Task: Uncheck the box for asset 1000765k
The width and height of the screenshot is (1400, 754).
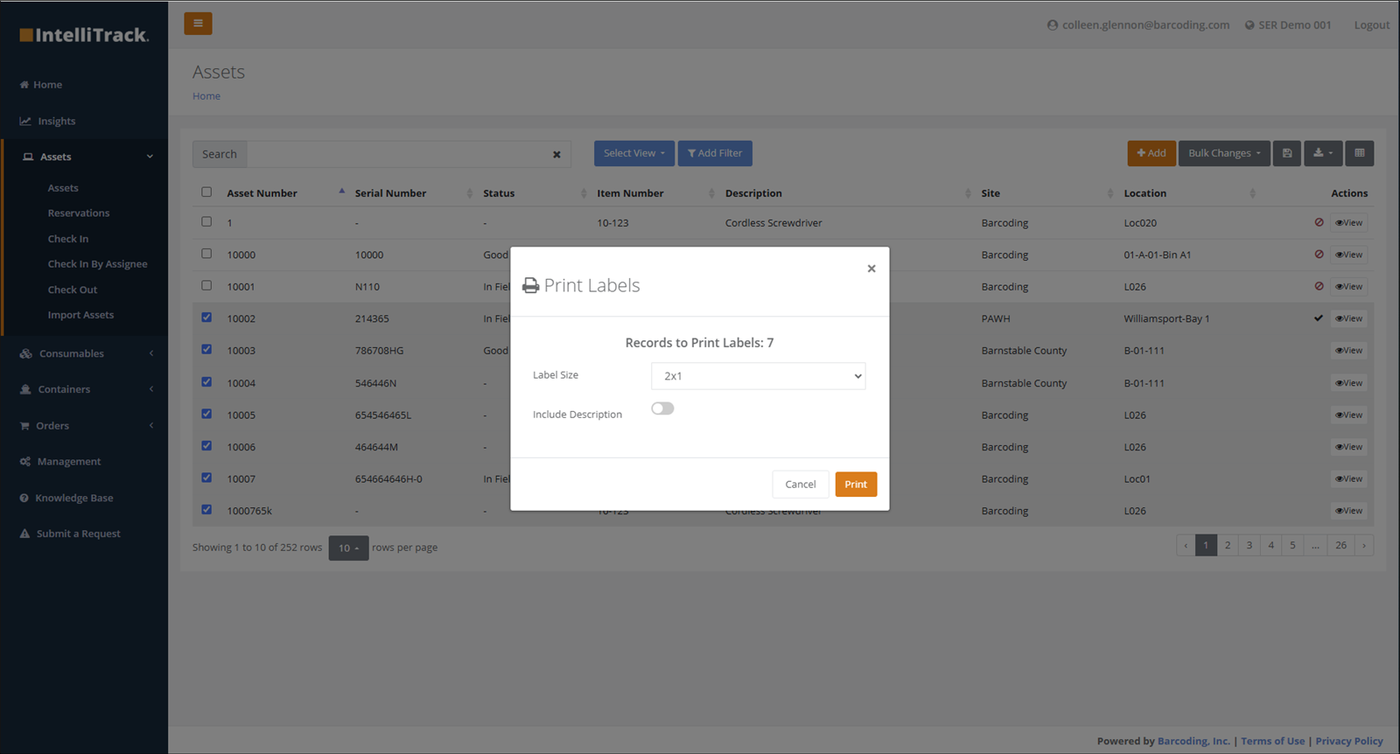Action: coord(207,510)
